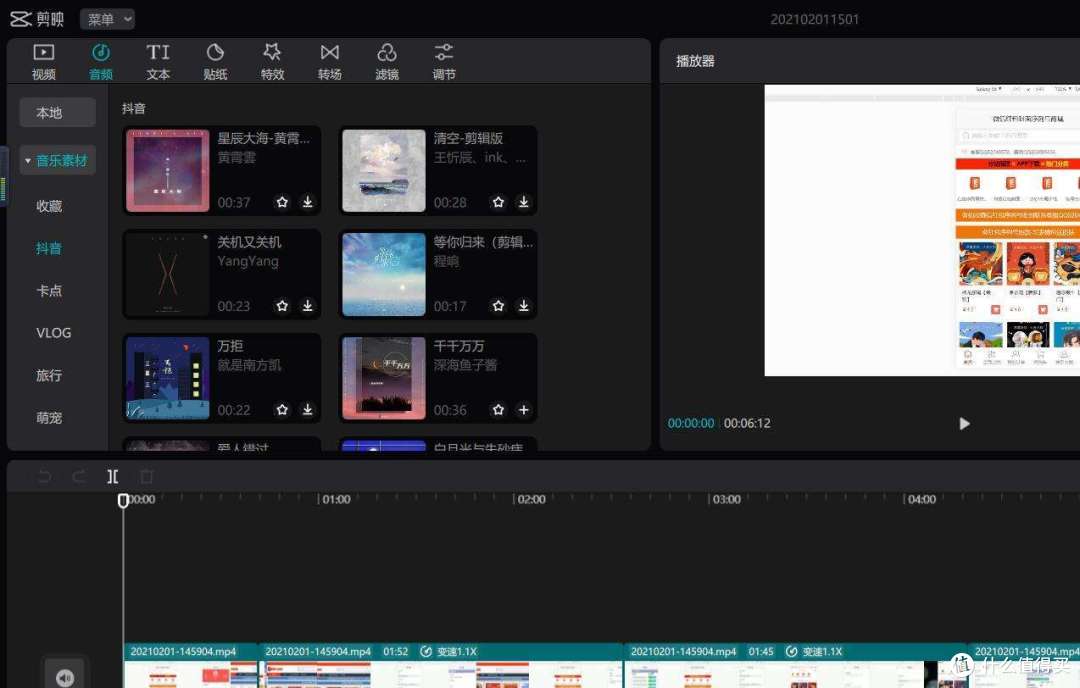Click the 播放器 panel title
1080x688 pixels.
[695, 61]
